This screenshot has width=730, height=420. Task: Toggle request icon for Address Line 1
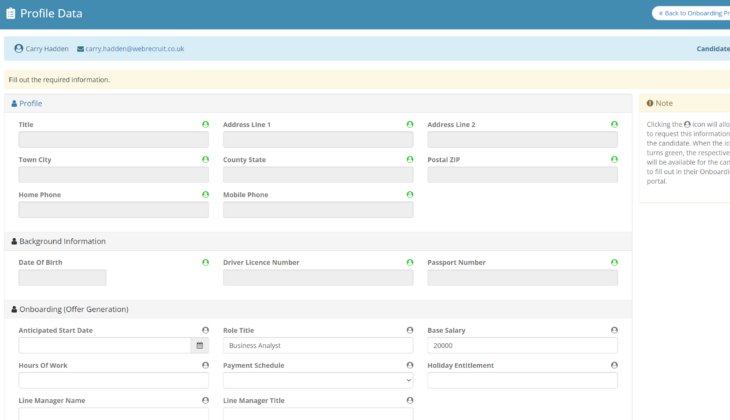409,125
